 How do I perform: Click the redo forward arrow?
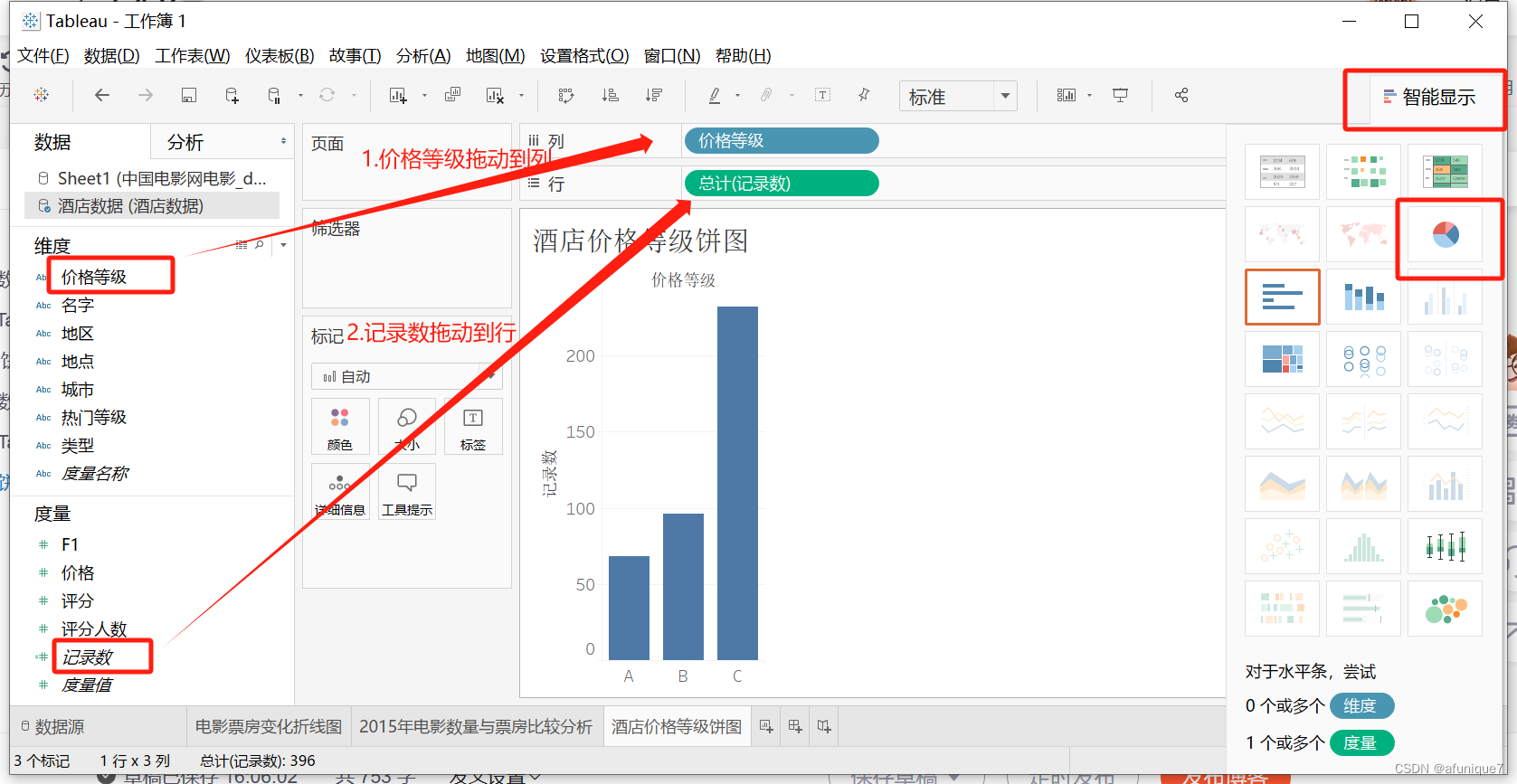(145, 95)
